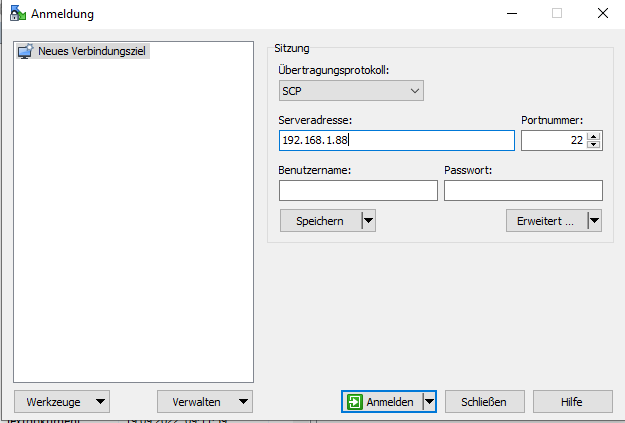
Task: Open the Werkzeuge menu
Action: [62, 401]
